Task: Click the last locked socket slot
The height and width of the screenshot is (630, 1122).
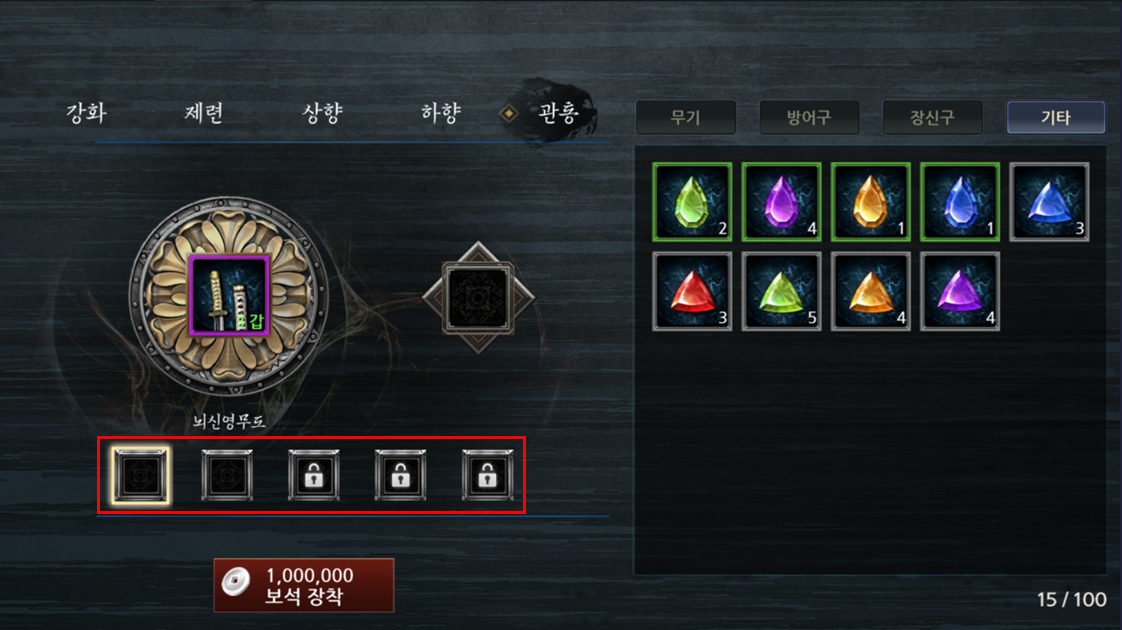Action: pyautogui.click(x=487, y=475)
